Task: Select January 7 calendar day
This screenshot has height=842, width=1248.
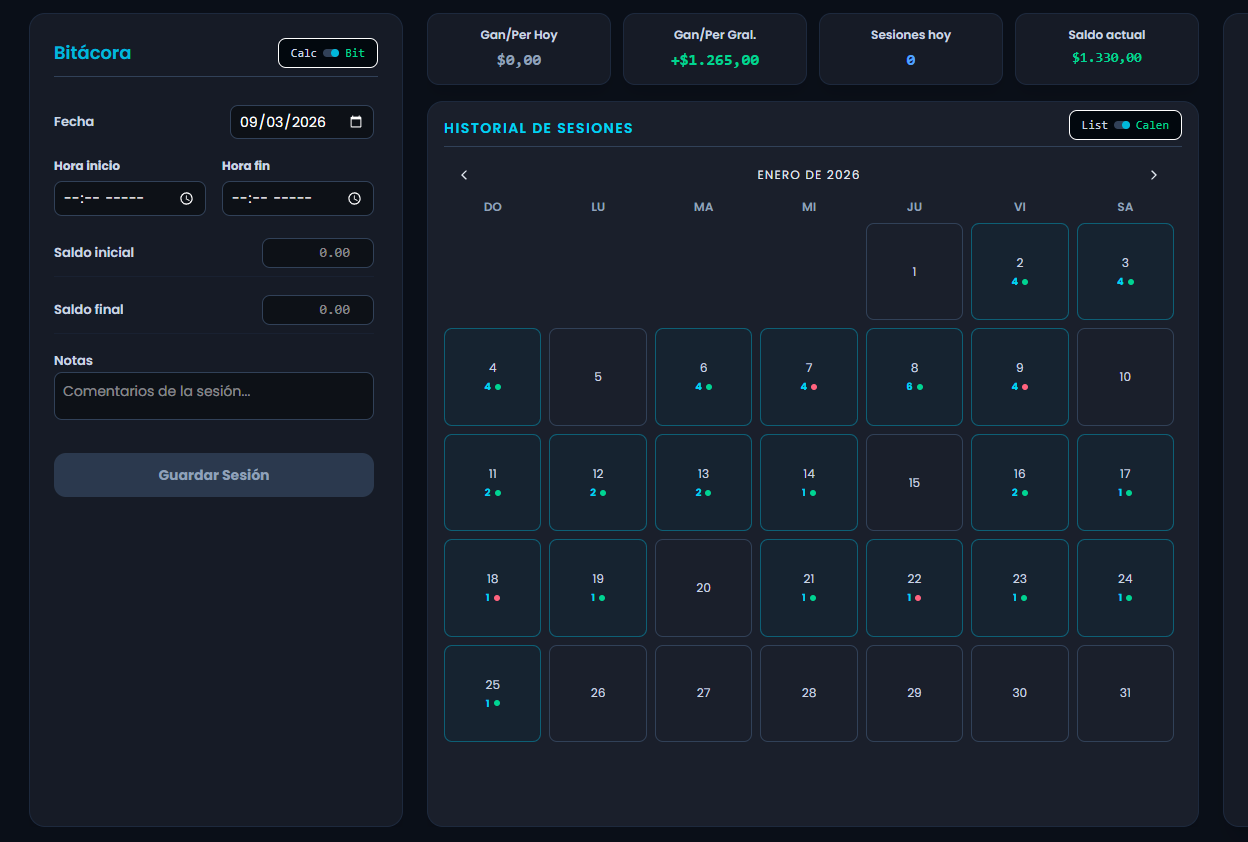Action: coord(809,377)
